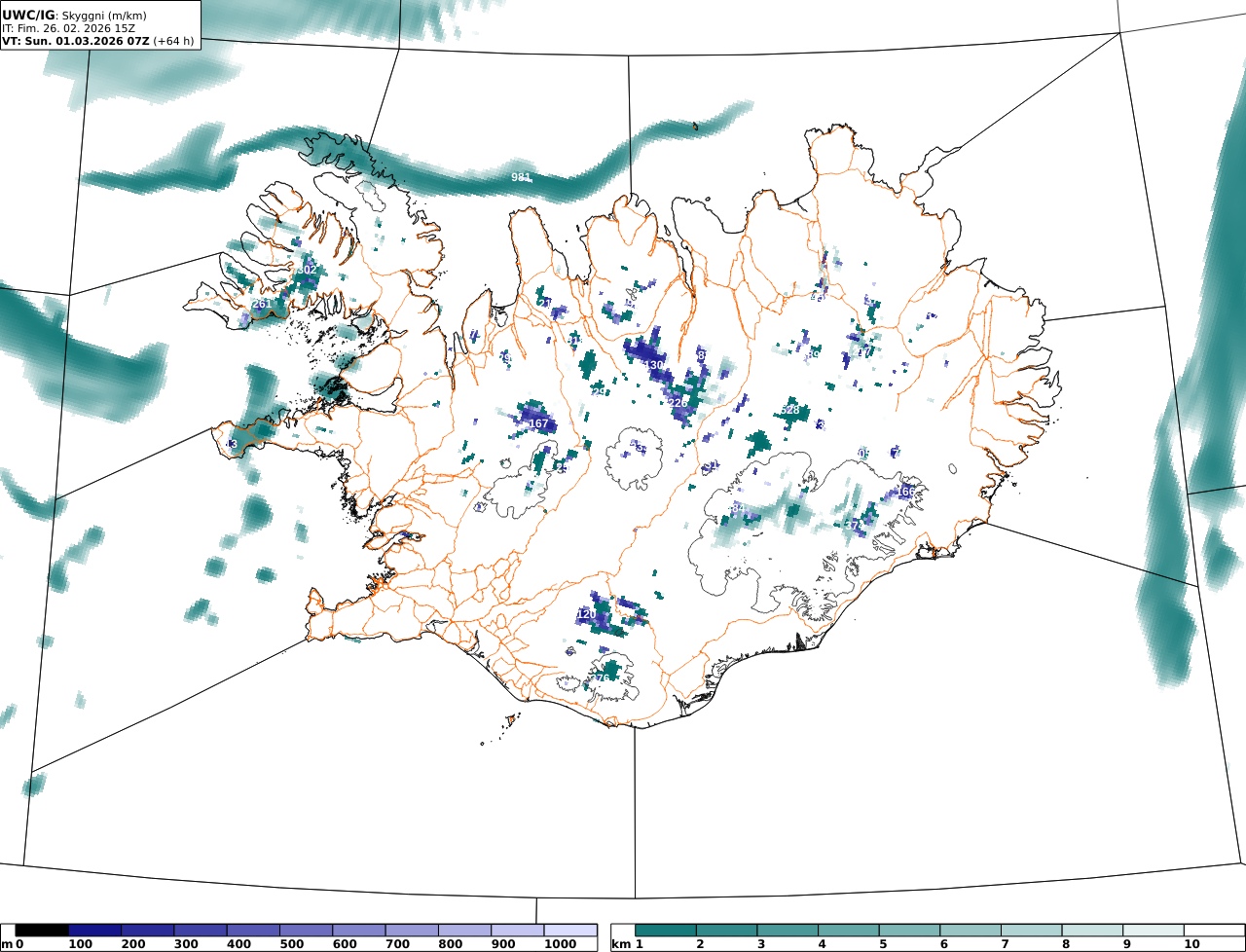Select the 500–600 m legend swatch
The image size is (1246, 952).
[306, 931]
